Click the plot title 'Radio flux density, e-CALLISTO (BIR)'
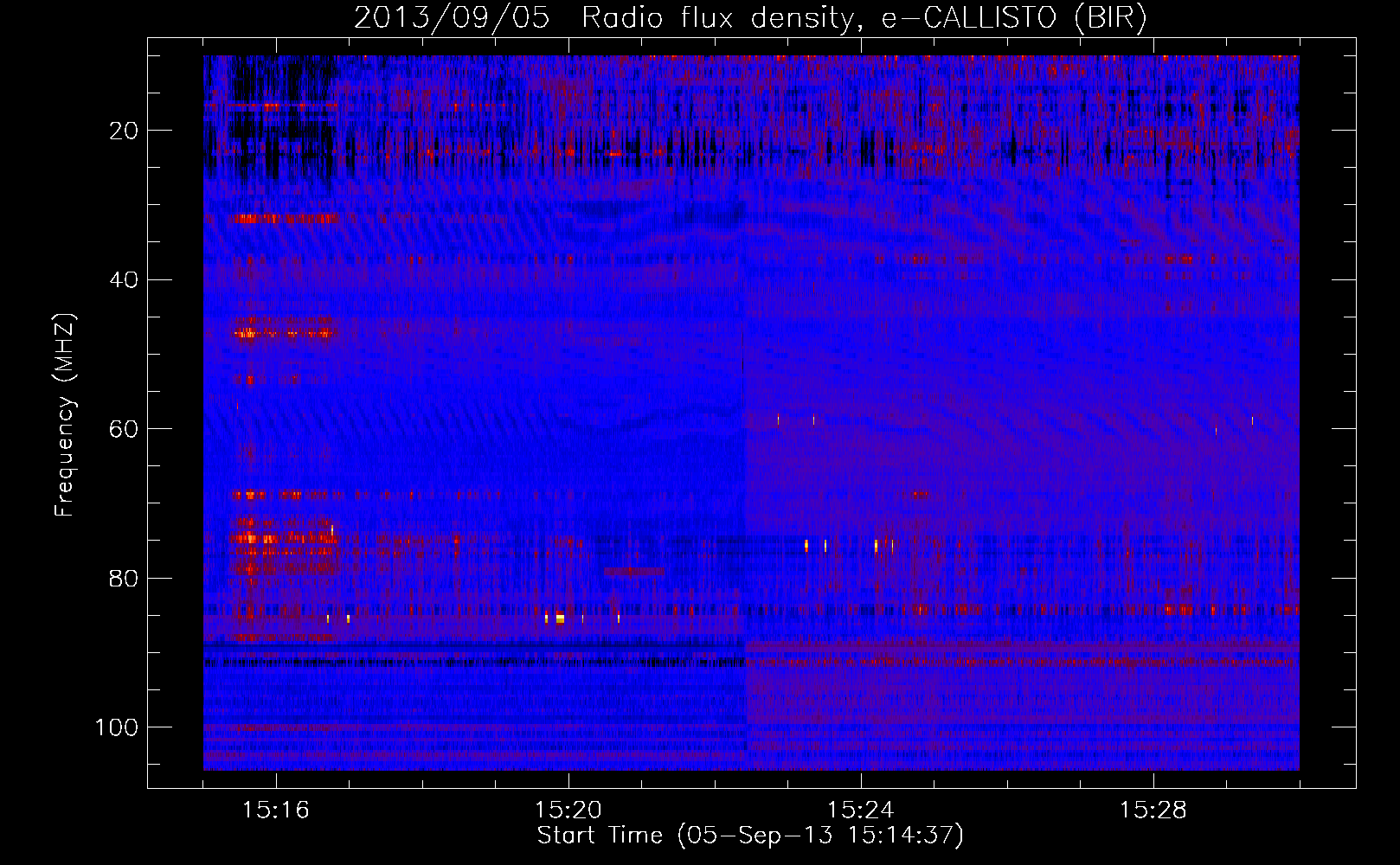 coord(864,18)
